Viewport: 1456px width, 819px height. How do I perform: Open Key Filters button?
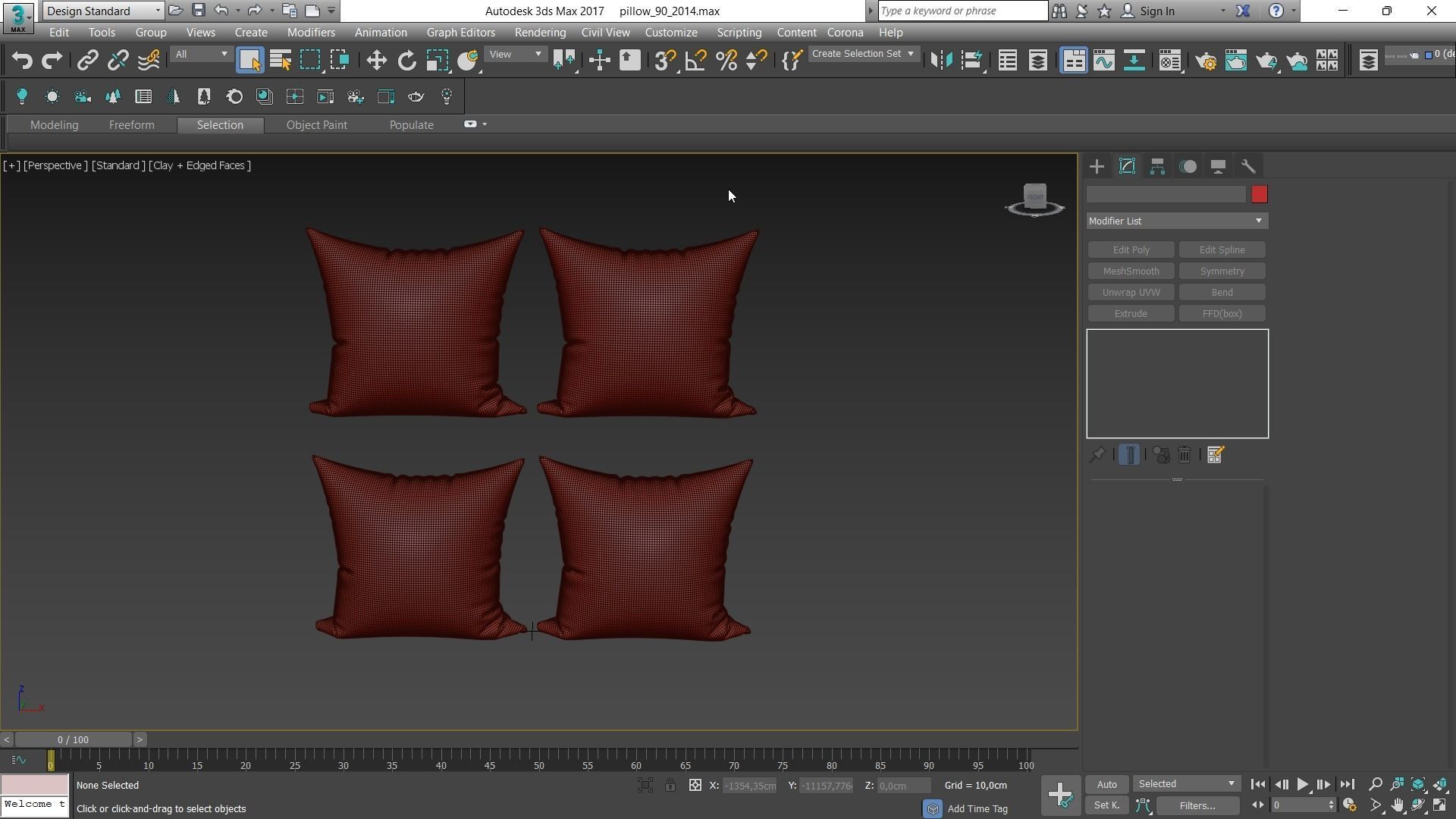coord(1197,805)
